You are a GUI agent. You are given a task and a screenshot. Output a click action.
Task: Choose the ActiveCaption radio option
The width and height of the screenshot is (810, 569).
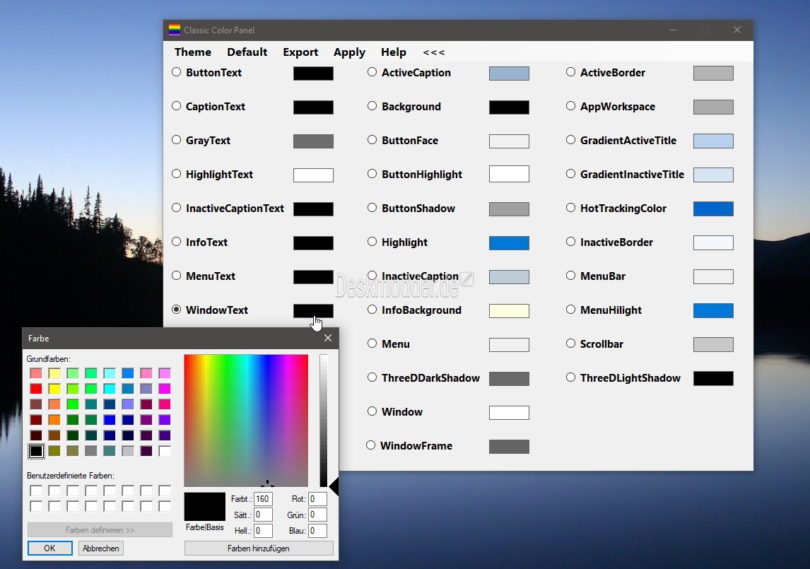[372, 73]
